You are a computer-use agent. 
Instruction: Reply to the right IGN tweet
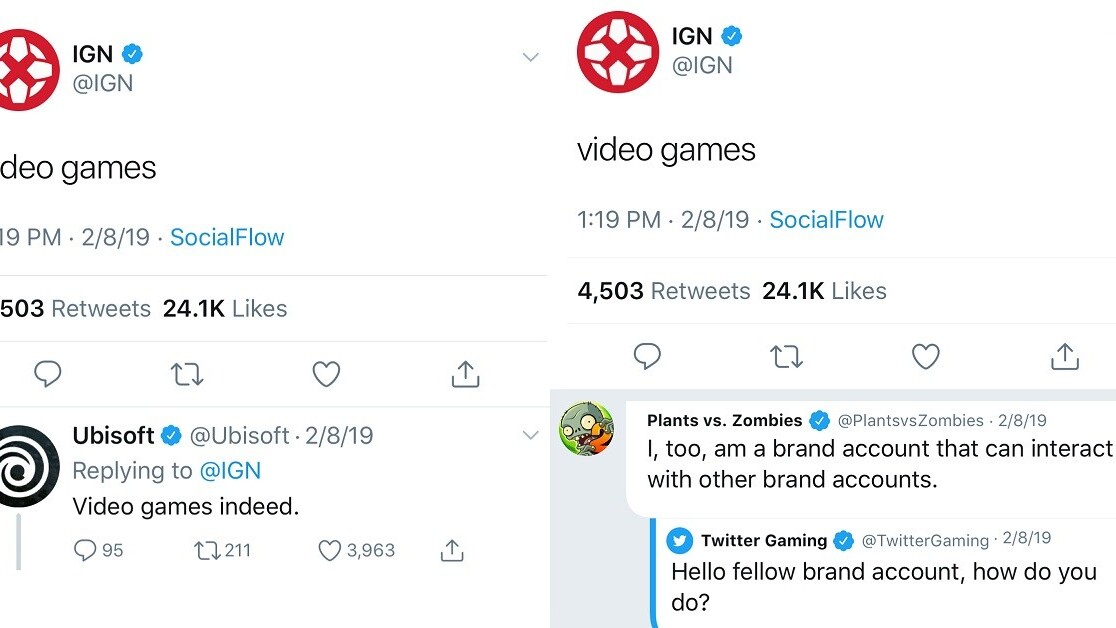[x=648, y=356]
